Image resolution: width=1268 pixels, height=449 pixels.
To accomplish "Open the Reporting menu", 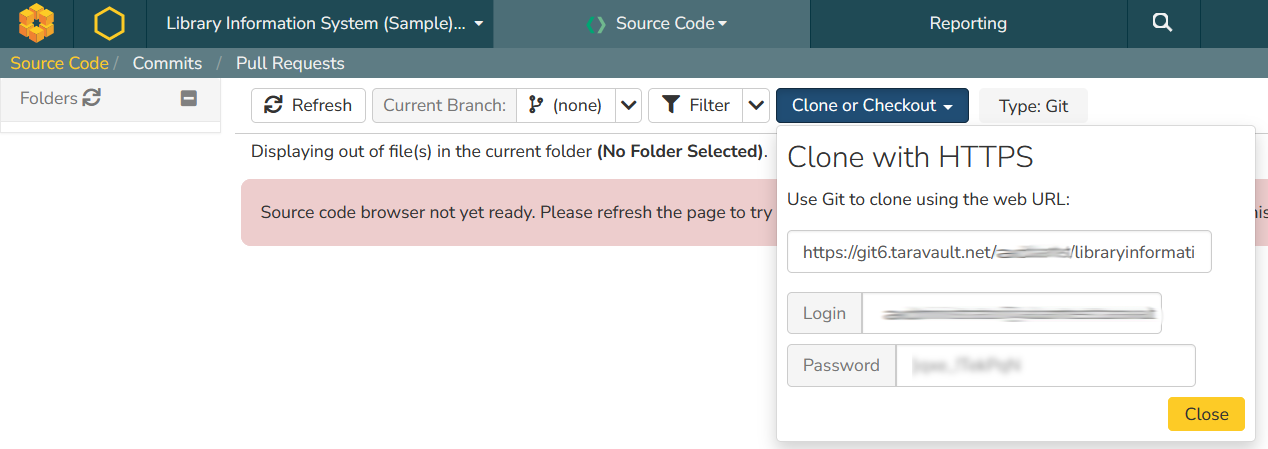I will coord(967,23).
